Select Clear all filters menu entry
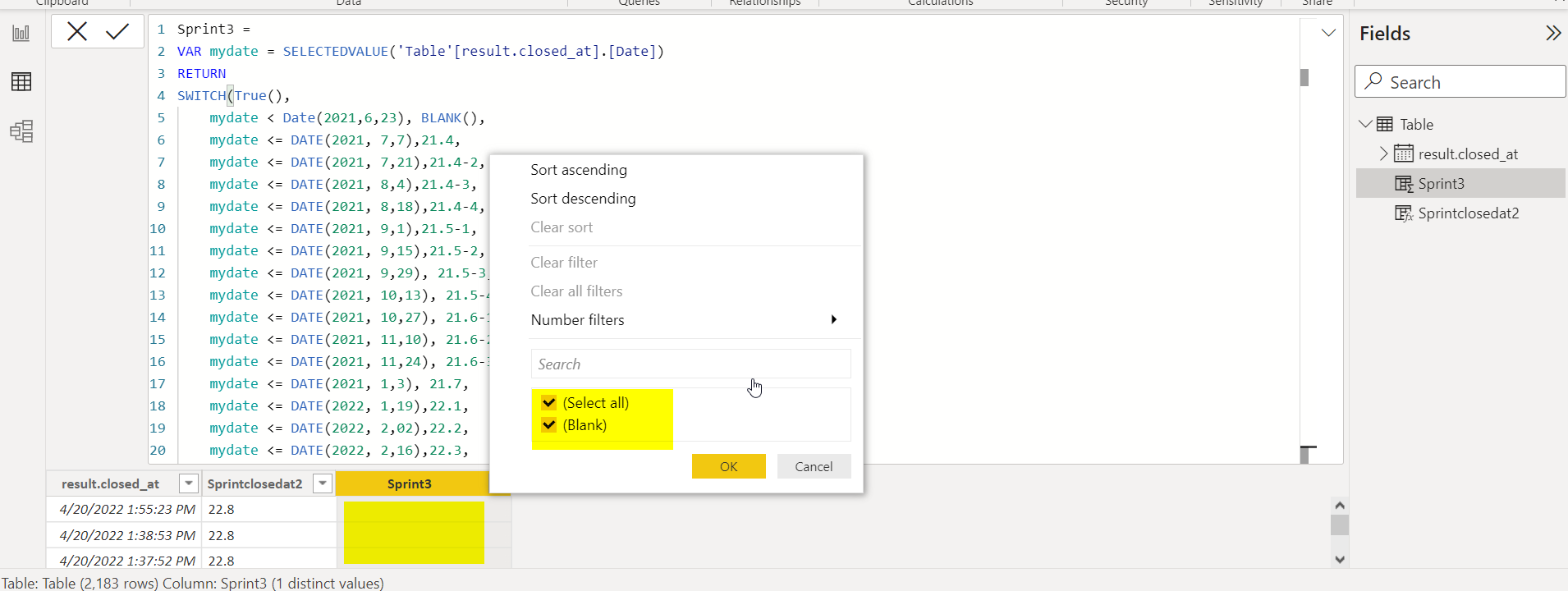Screen dimensions: 1568x591 tap(576, 291)
